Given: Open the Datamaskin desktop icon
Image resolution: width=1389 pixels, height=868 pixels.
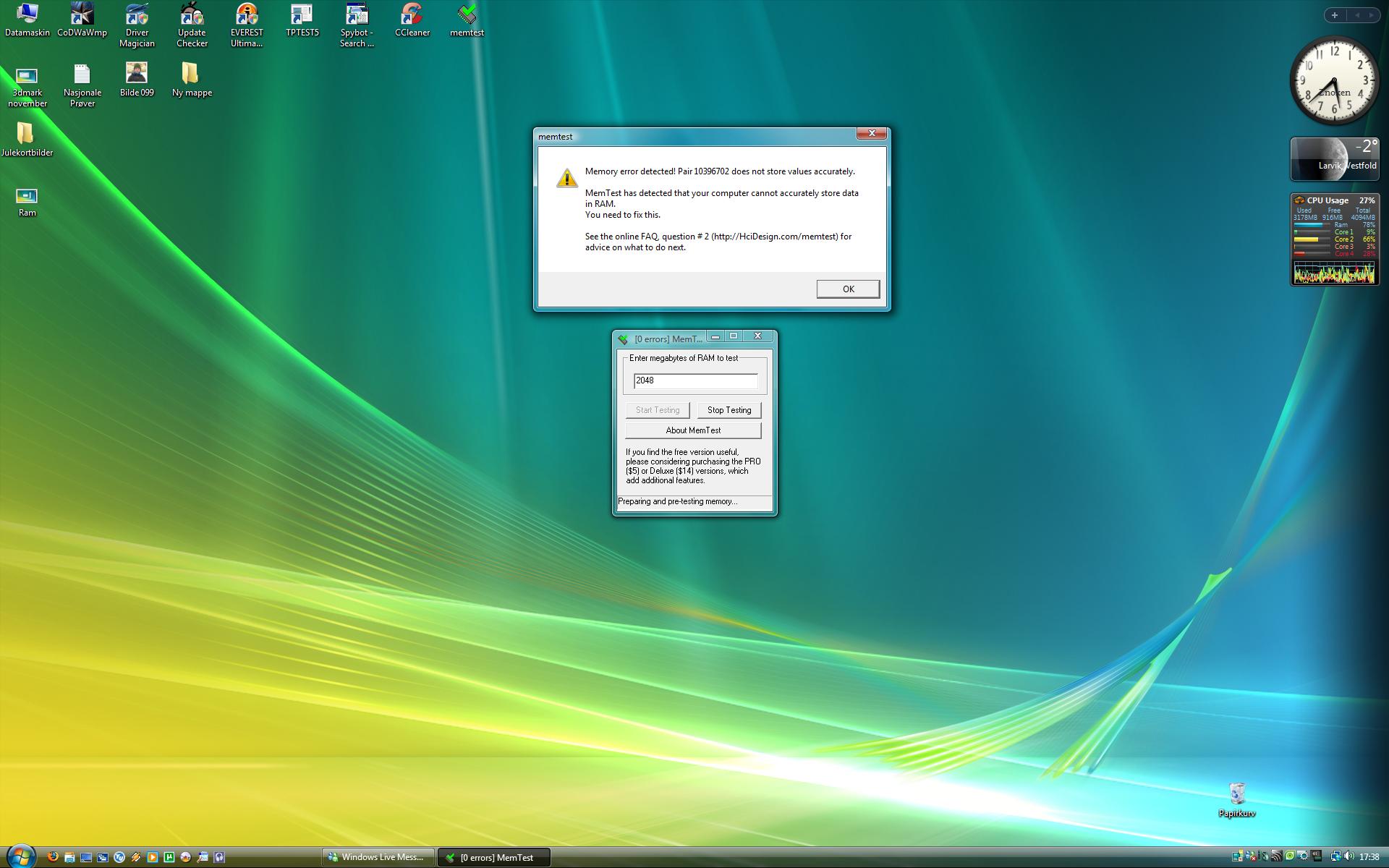Looking at the screenshot, I should (27, 19).
